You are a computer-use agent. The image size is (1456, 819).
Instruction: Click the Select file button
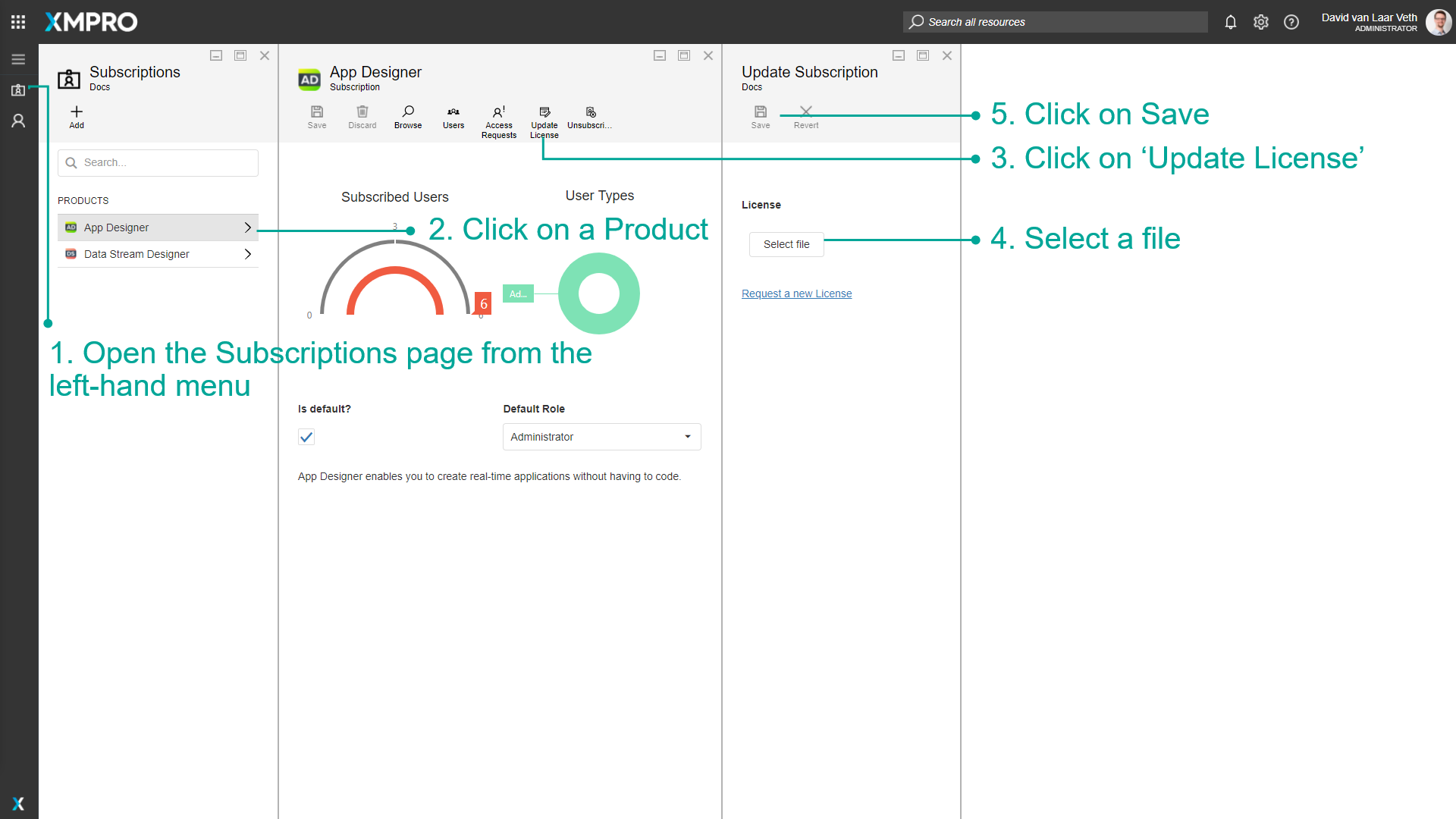click(786, 244)
